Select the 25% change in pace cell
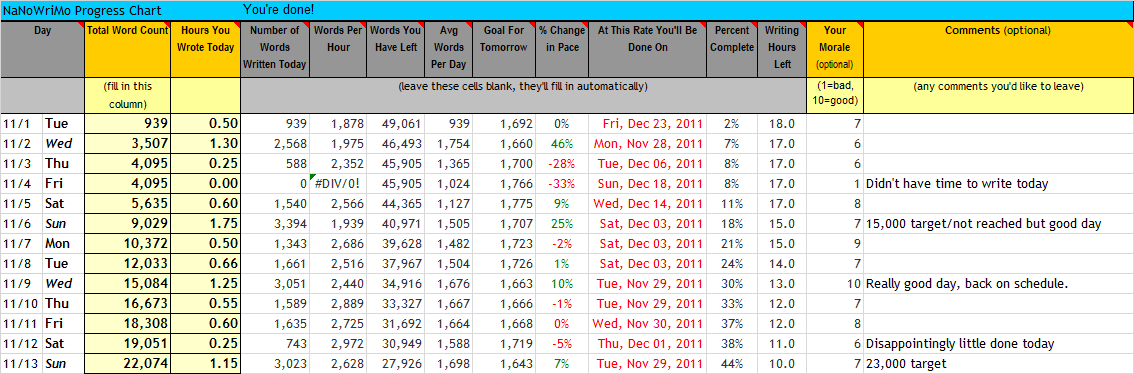This screenshot has width=1134, height=374. (x=562, y=224)
